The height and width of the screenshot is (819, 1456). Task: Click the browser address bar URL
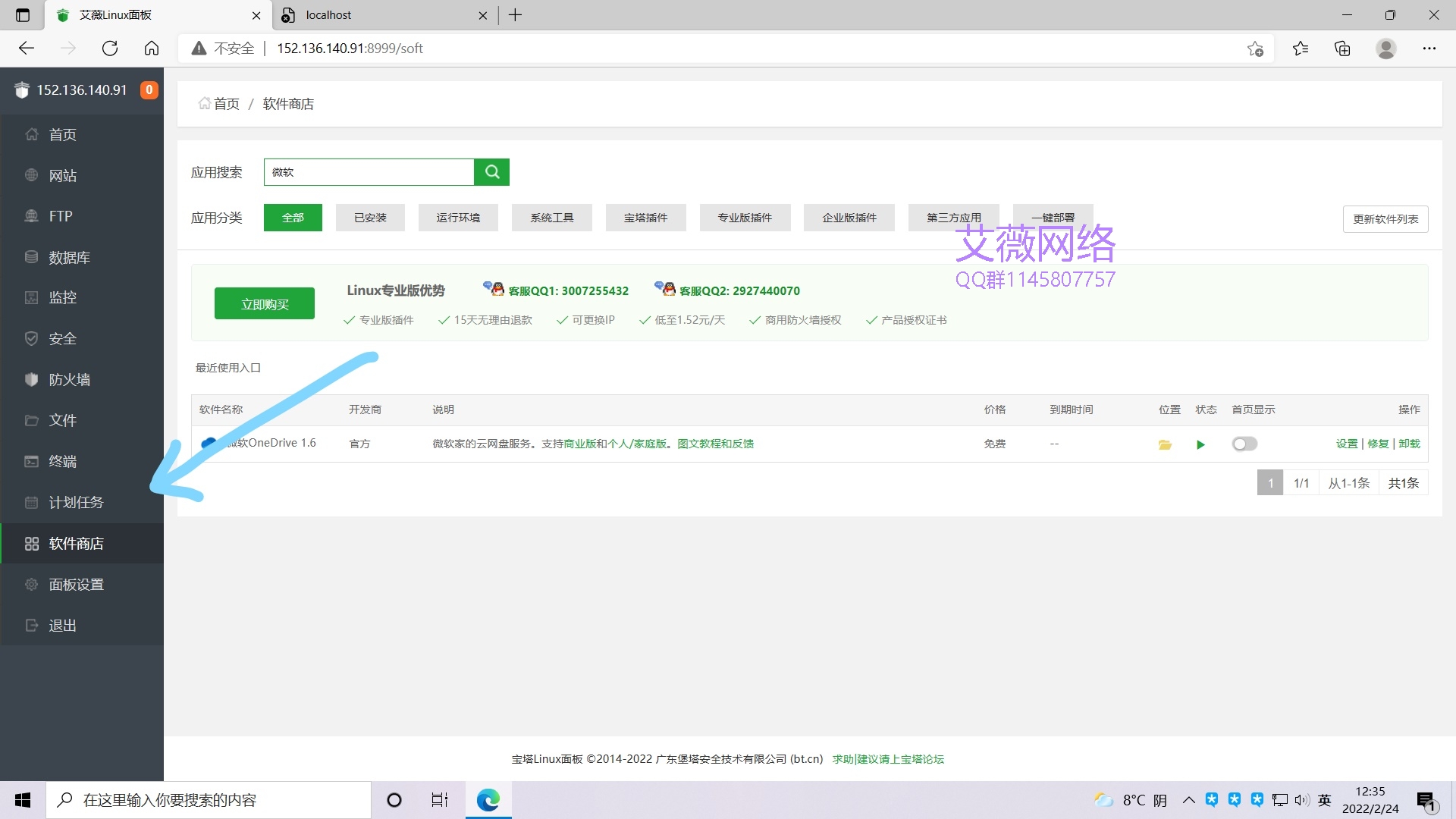tap(350, 49)
